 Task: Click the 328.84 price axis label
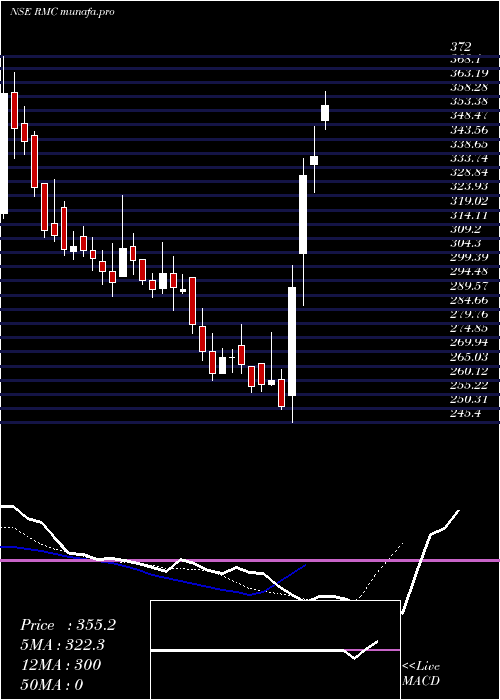469,172
